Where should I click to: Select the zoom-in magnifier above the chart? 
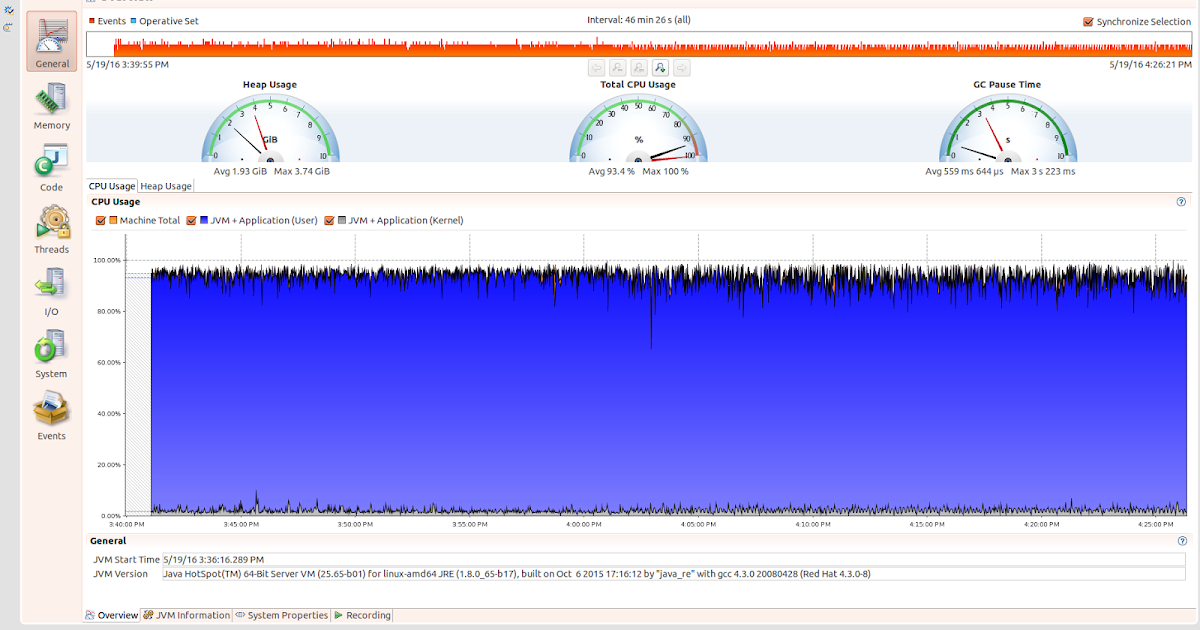point(659,67)
